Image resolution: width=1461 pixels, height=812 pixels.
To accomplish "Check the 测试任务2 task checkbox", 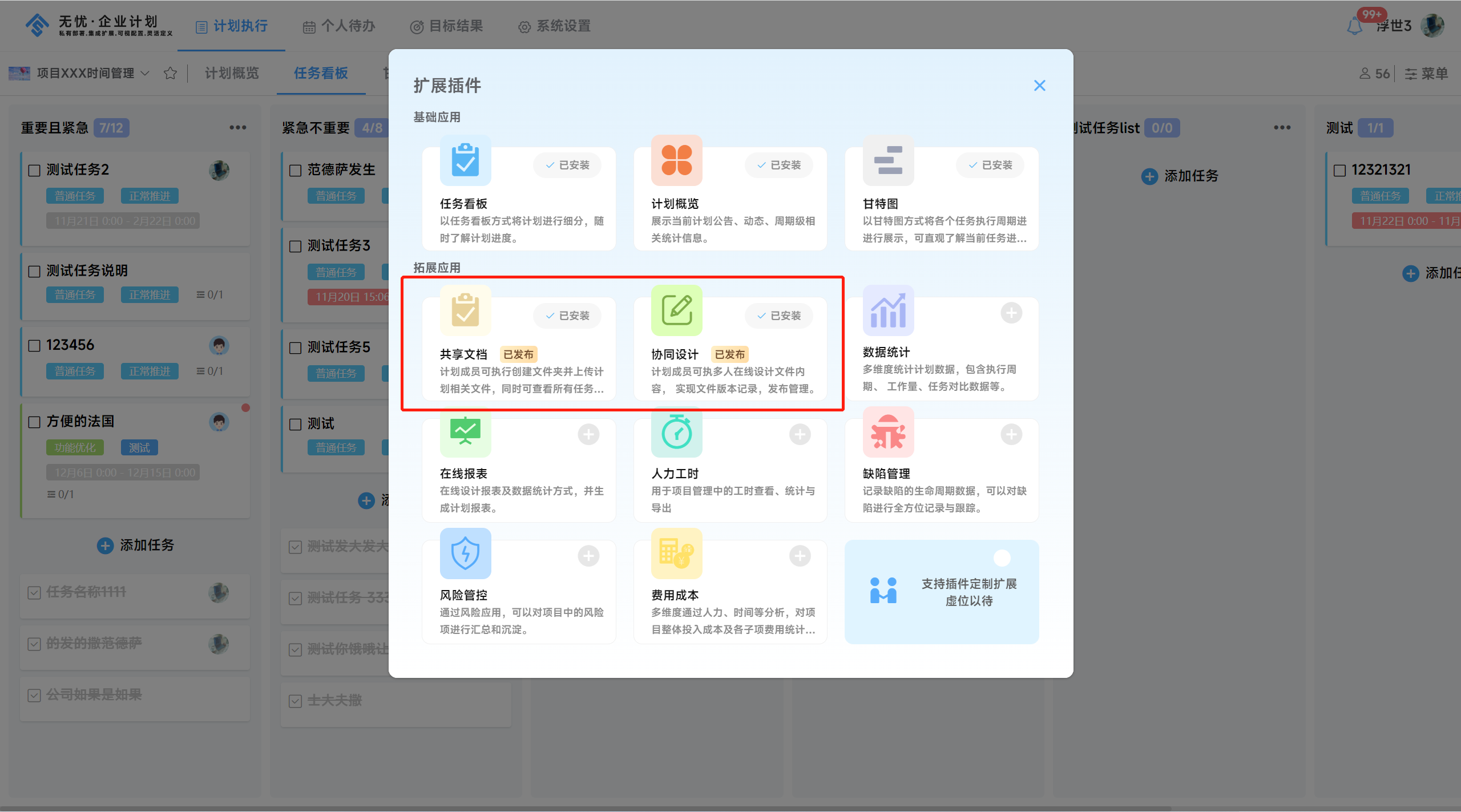I will tap(34, 170).
